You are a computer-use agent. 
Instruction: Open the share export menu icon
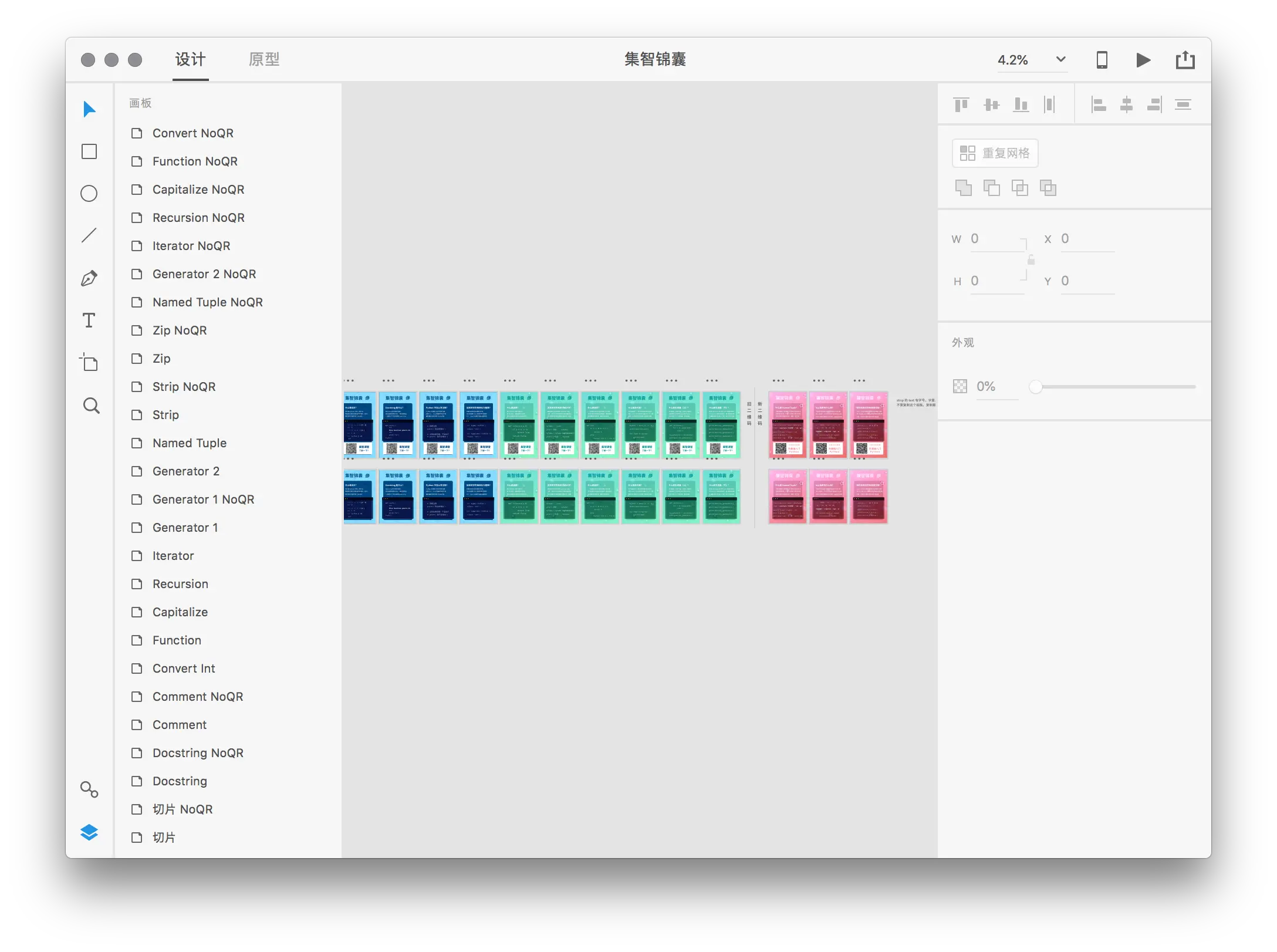(1185, 60)
